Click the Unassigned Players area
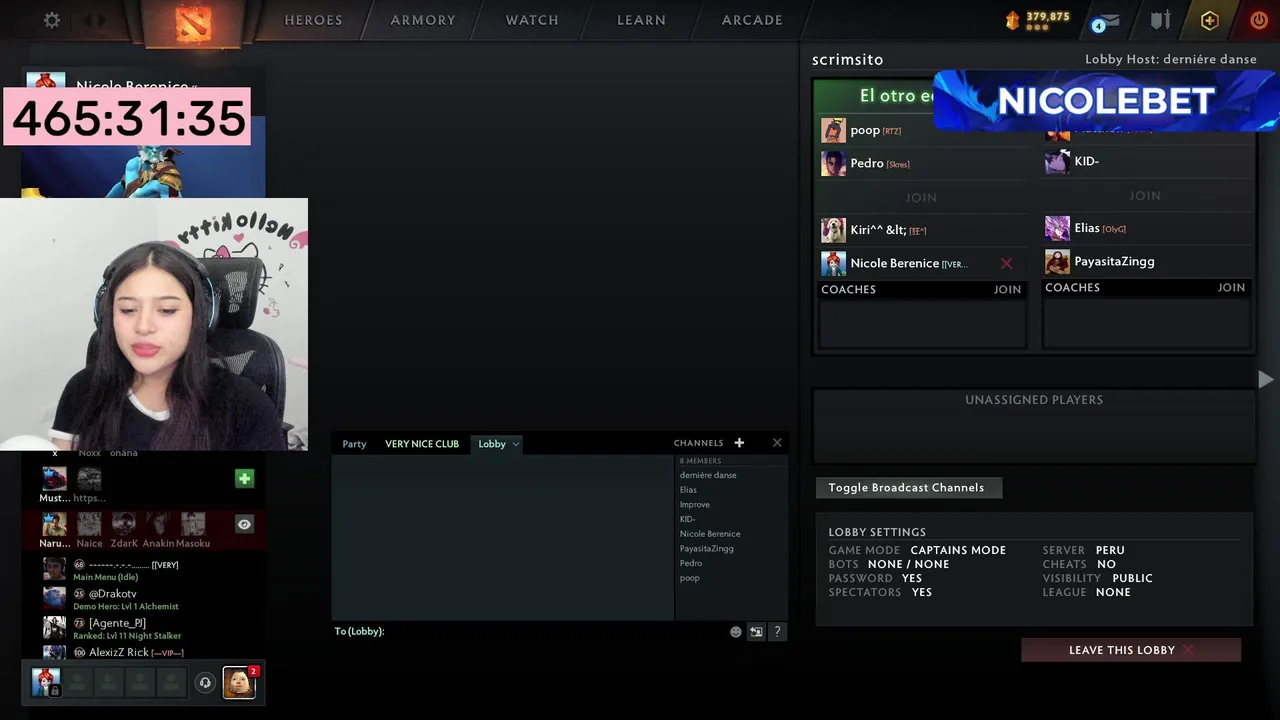 click(1034, 425)
